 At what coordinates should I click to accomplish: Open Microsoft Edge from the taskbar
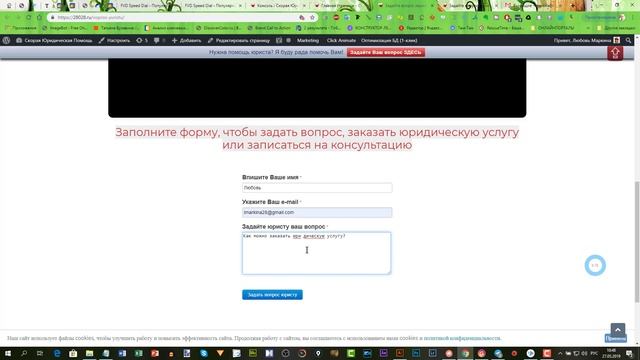57,353
